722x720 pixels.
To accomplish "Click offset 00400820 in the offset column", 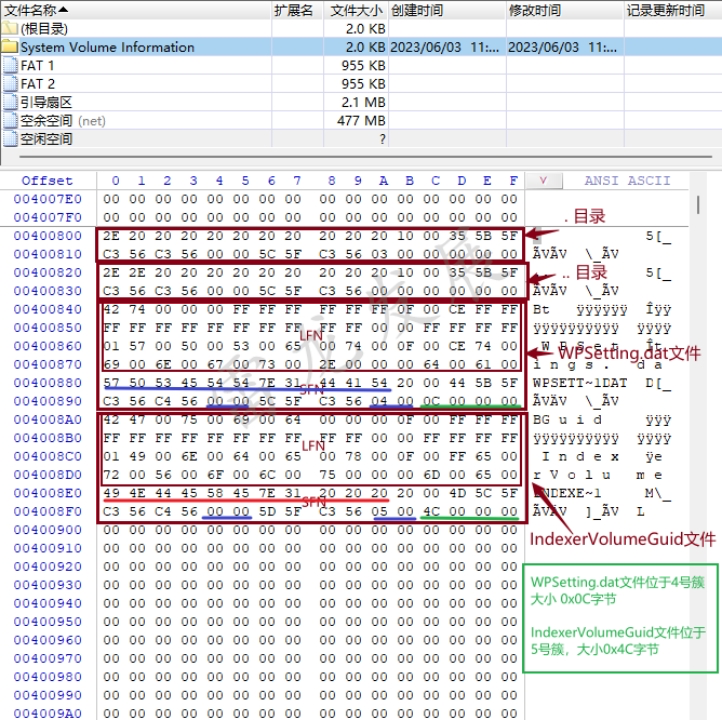I will pyautogui.click(x=47, y=273).
